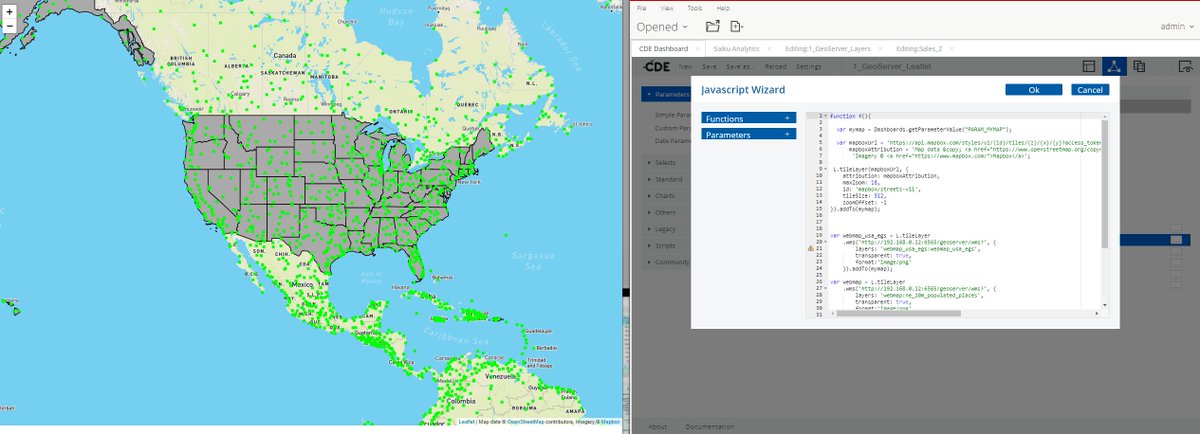Click Reload in CDE toolbar
The height and width of the screenshot is (434, 1200).
pos(775,66)
